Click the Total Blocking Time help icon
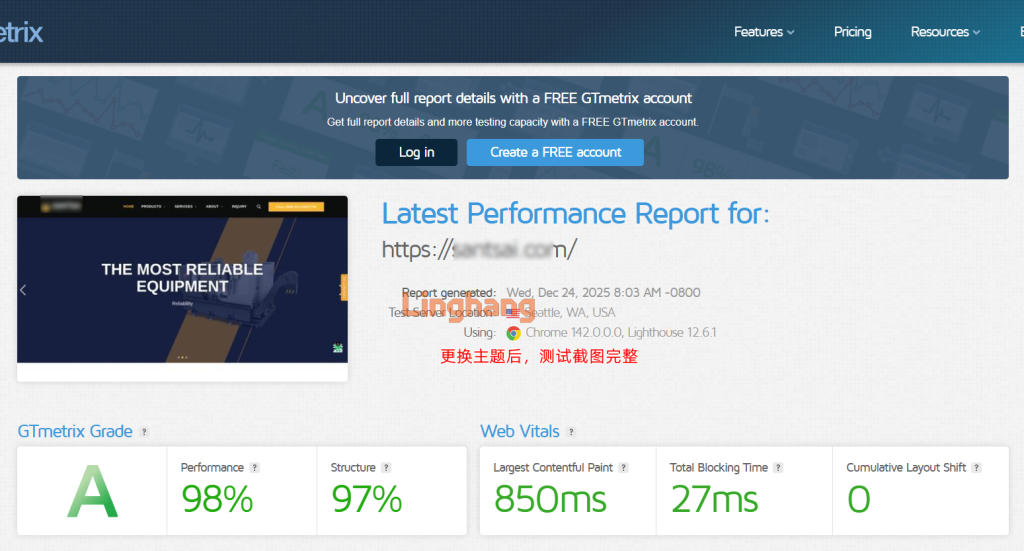Viewport: 1024px width, 551px height. click(x=778, y=468)
